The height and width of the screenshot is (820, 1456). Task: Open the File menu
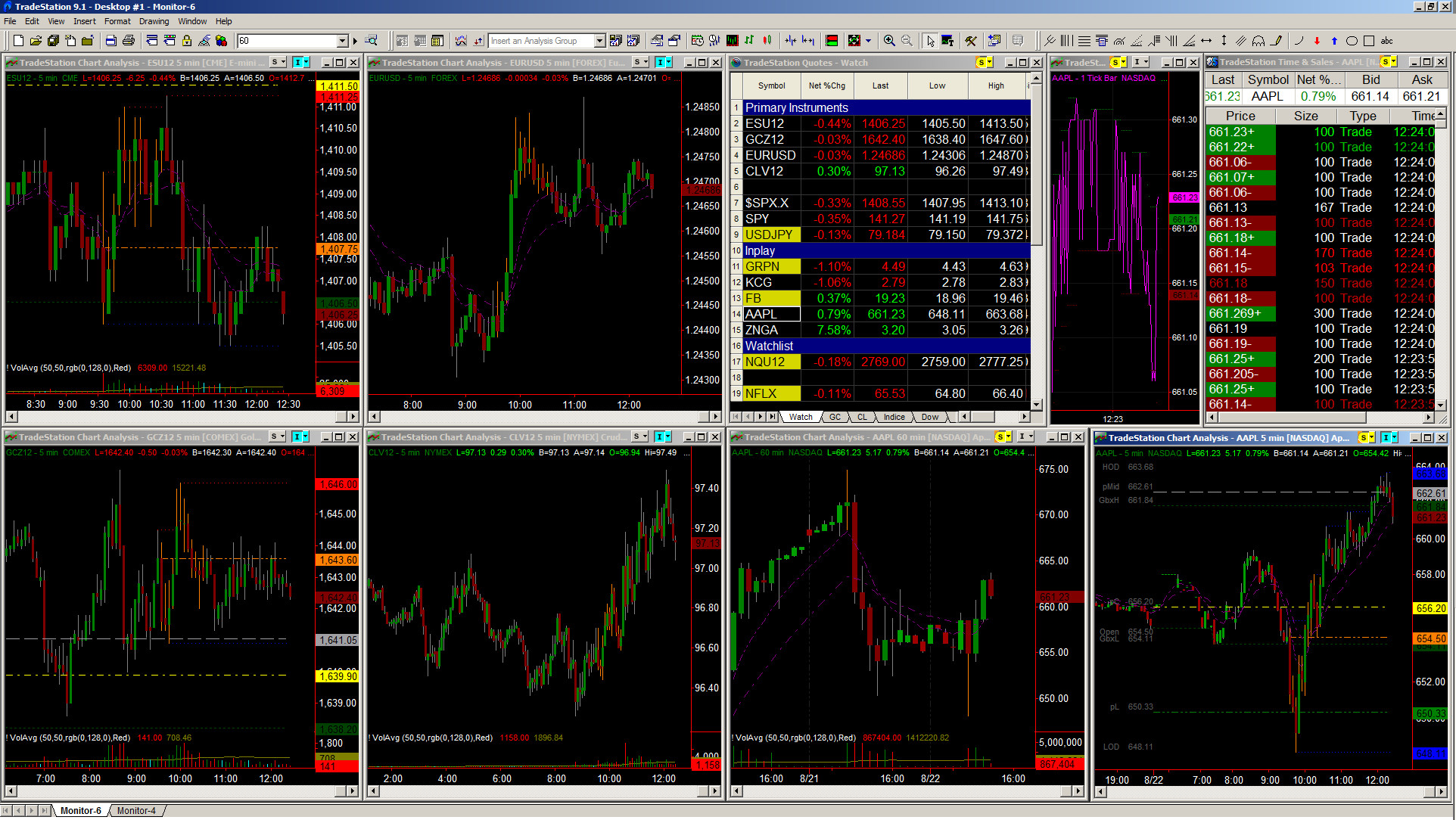coord(11,21)
